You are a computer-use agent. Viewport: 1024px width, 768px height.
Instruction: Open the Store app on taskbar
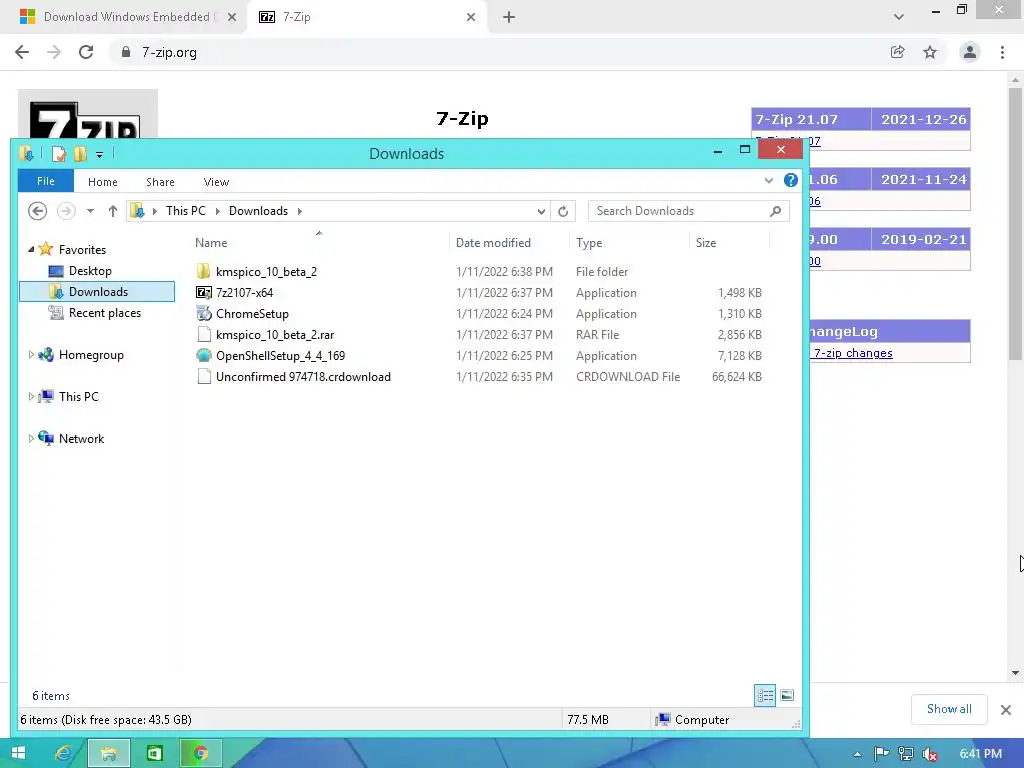pyautogui.click(x=155, y=753)
